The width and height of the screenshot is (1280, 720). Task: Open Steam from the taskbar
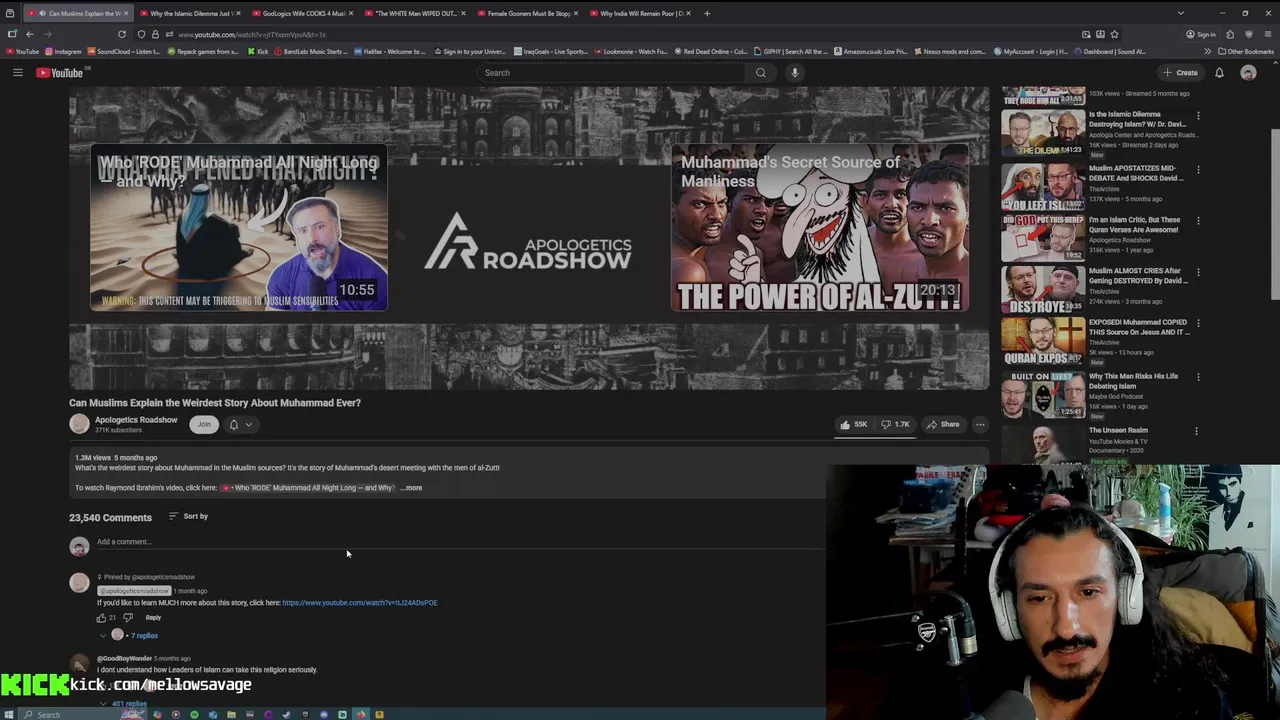click(286, 714)
